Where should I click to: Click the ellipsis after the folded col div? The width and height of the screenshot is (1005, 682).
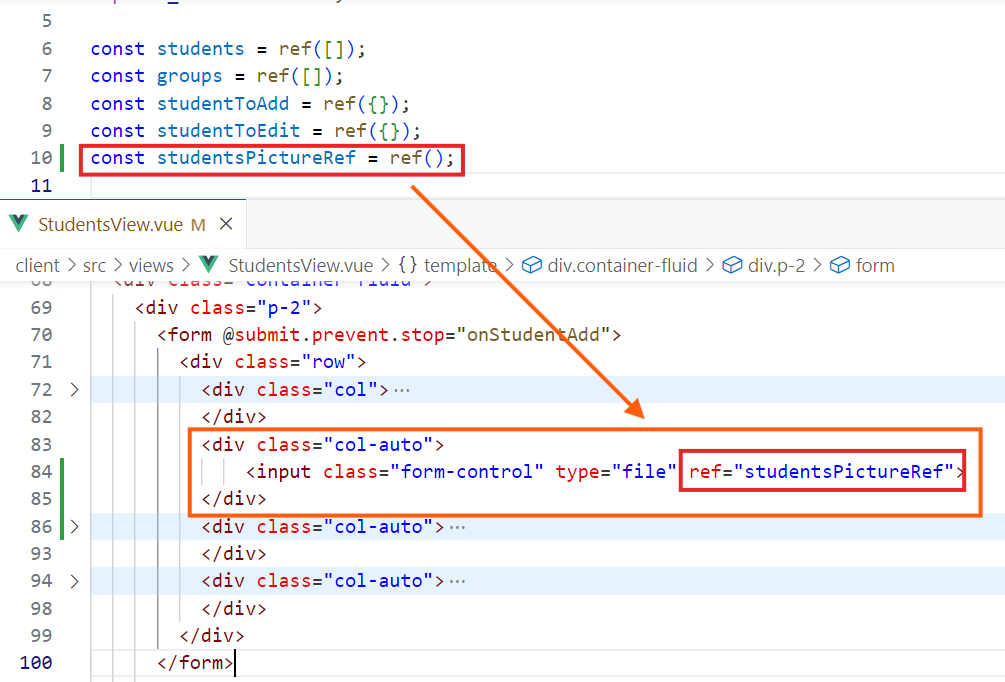click(402, 390)
